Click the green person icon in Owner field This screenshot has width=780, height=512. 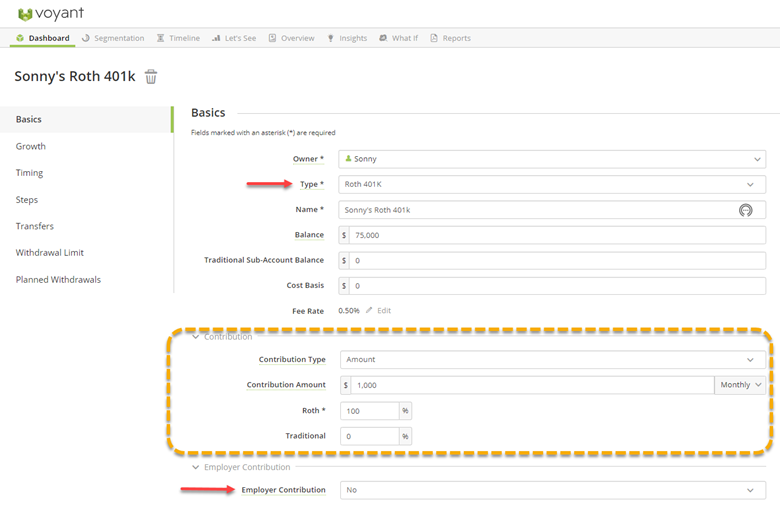tap(348, 158)
